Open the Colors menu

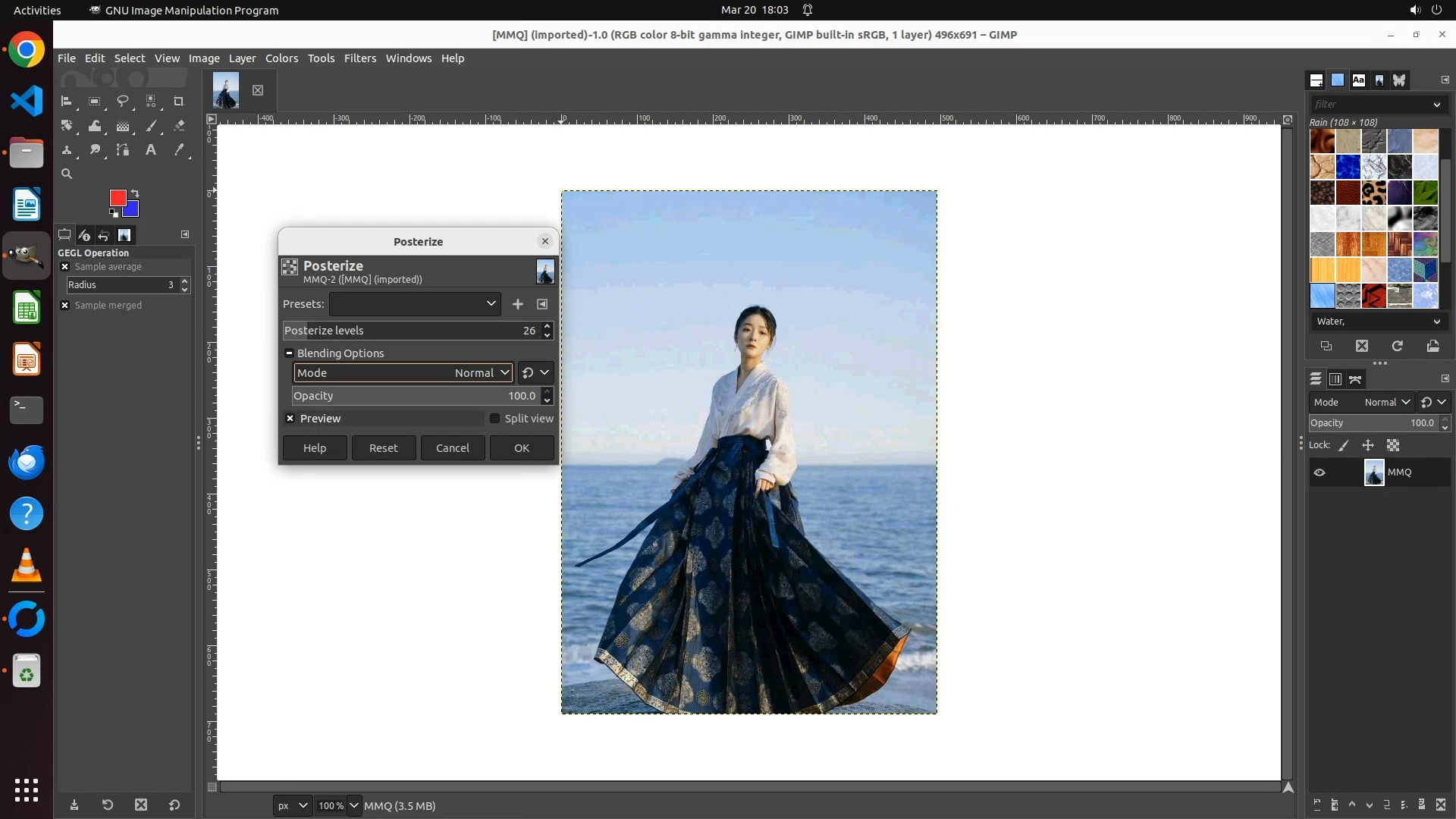tap(281, 58)
